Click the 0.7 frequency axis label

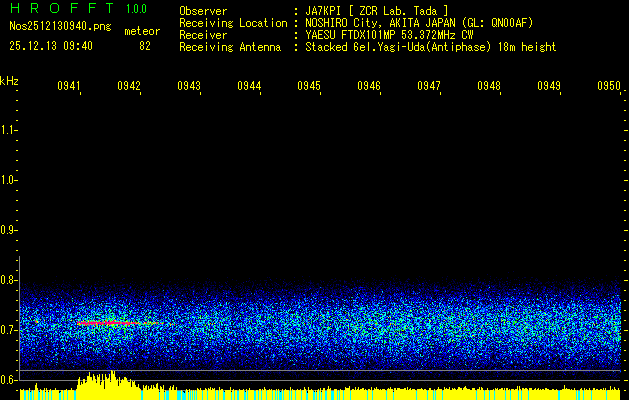9,329
